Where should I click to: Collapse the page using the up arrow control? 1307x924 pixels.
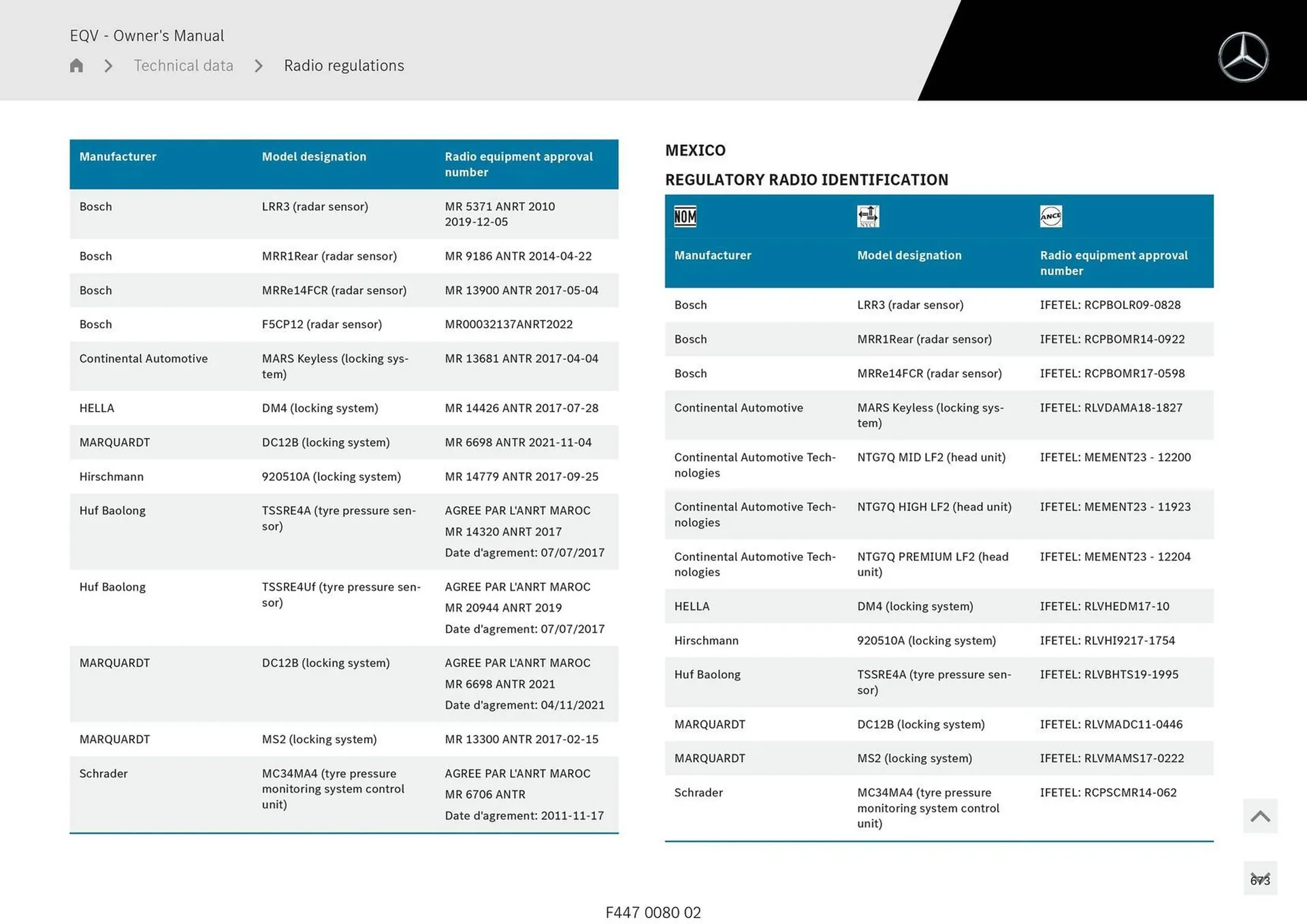tap(1259, 816)
